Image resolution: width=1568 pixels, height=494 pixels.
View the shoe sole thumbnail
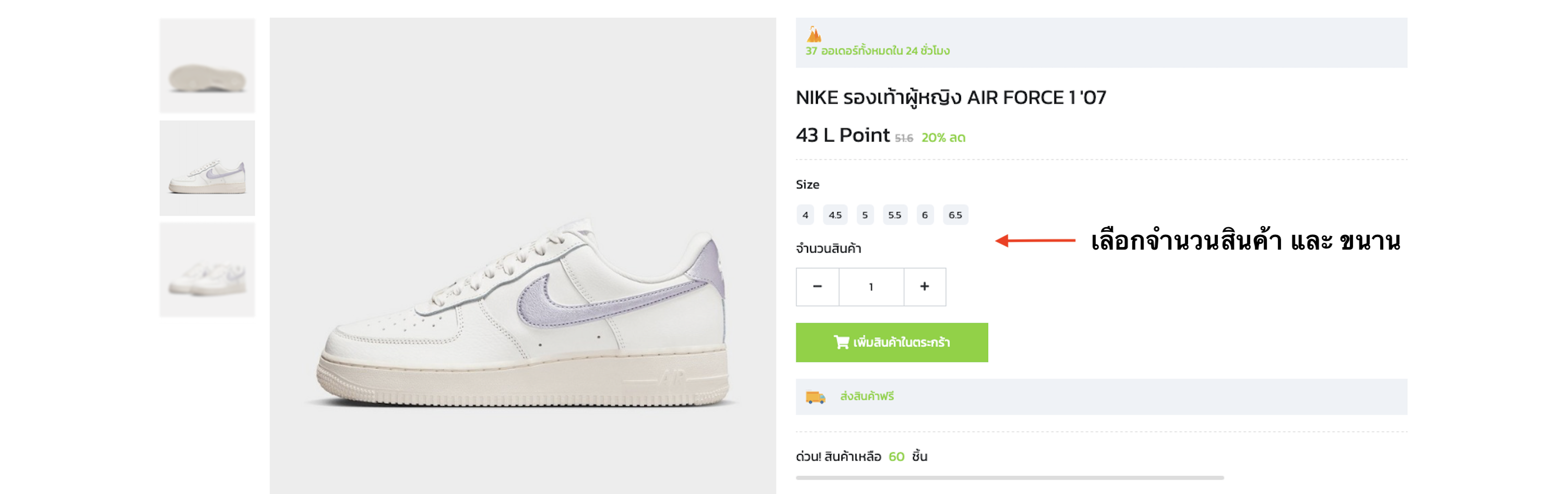(207, 66)
